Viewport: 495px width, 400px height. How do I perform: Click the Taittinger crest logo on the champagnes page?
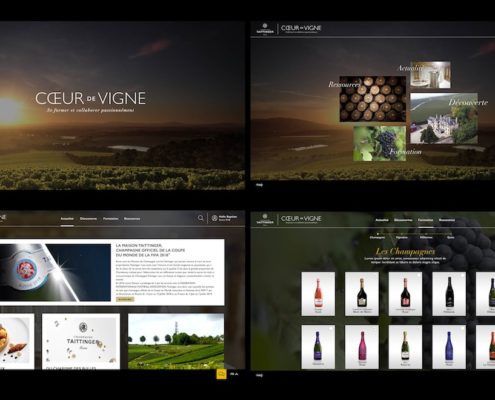click(265, 219)
